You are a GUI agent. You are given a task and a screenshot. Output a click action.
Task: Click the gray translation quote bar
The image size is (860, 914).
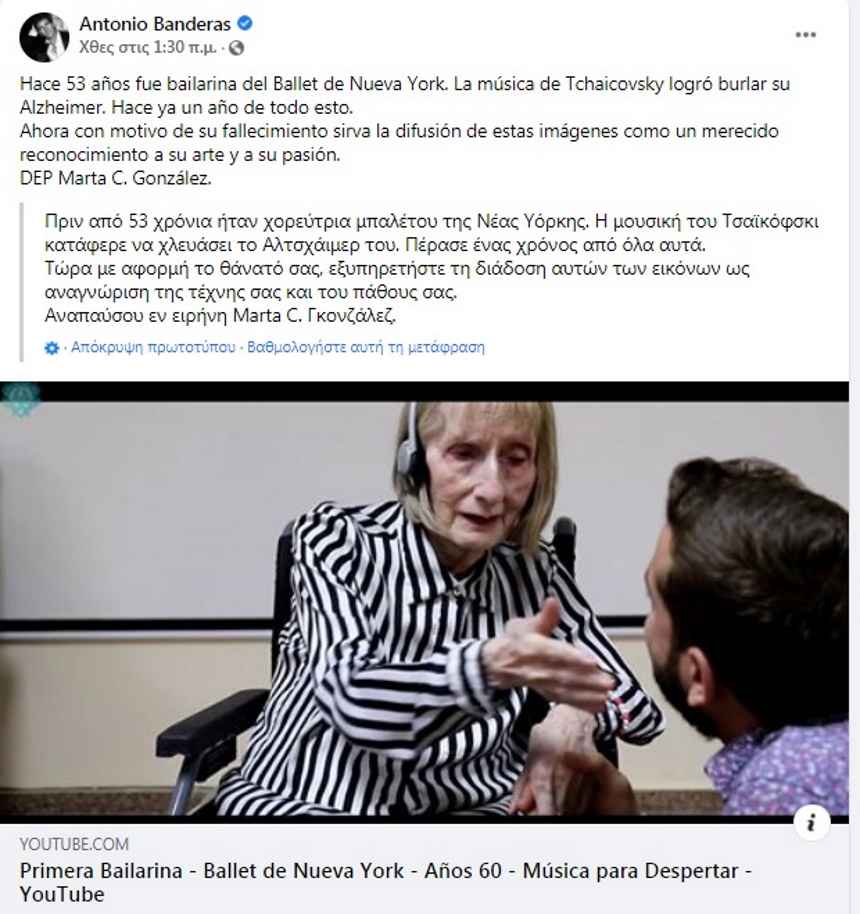point(22,282)
